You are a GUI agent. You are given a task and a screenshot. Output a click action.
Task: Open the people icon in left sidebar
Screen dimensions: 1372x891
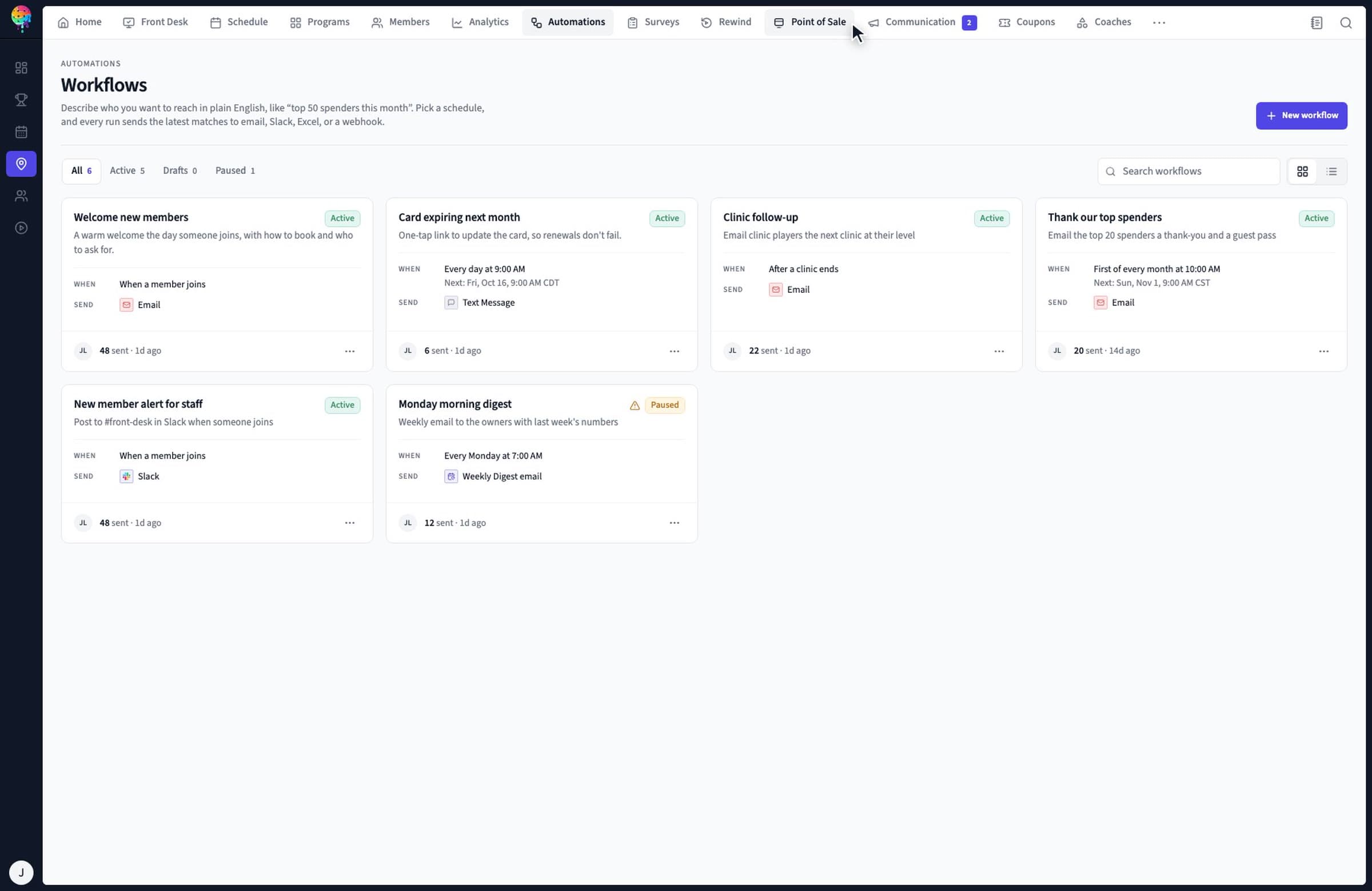pyautogui.click(x=21, y=196)
